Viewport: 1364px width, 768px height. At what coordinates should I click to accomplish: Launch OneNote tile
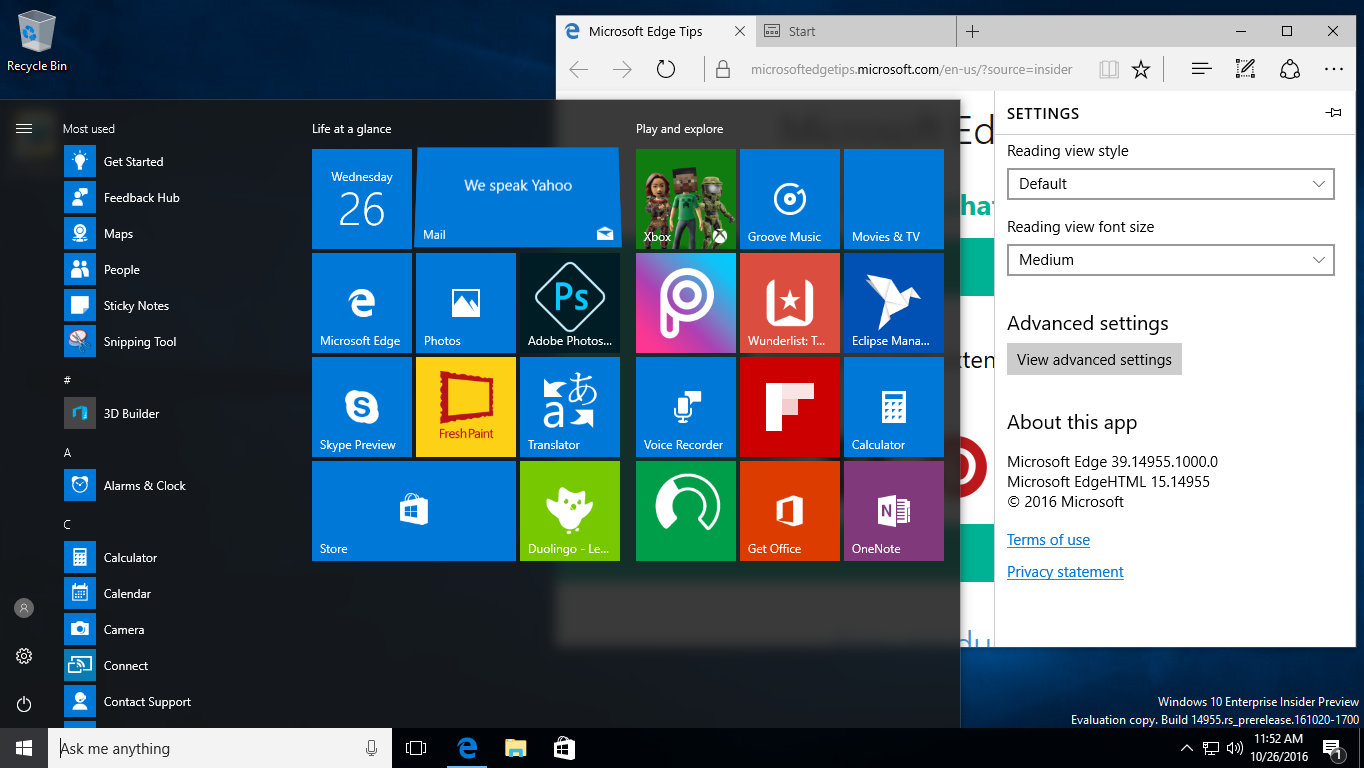(894, 511)
